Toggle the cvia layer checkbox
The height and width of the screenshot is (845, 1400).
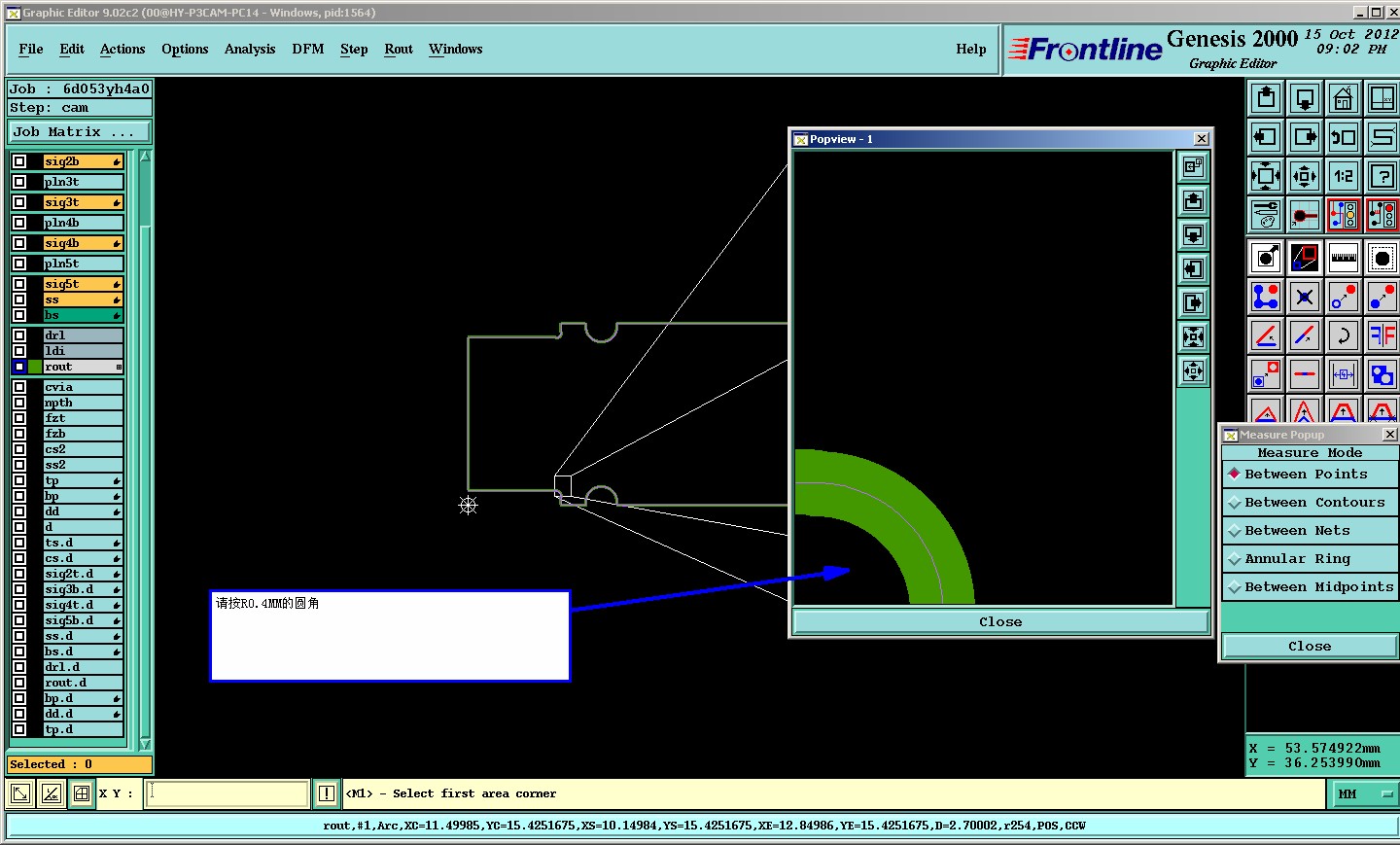tap(19, 387)
